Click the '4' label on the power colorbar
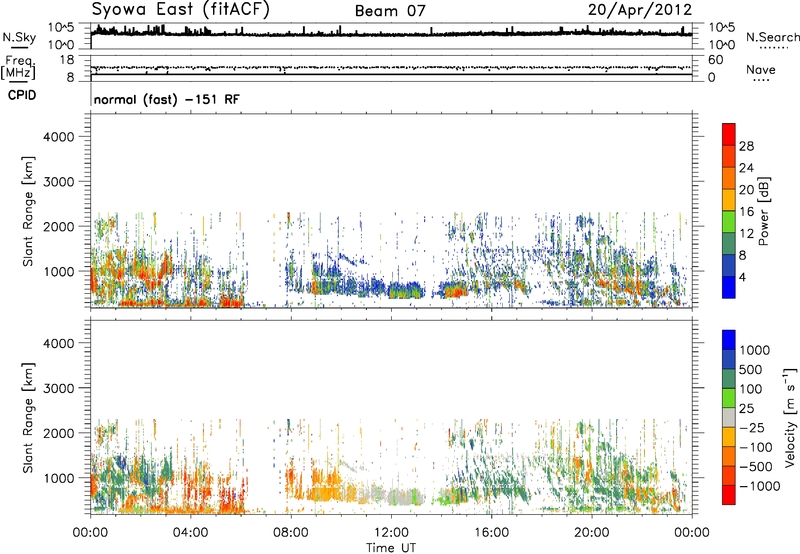Screen dimensions: 800x554 coord(743,278)
